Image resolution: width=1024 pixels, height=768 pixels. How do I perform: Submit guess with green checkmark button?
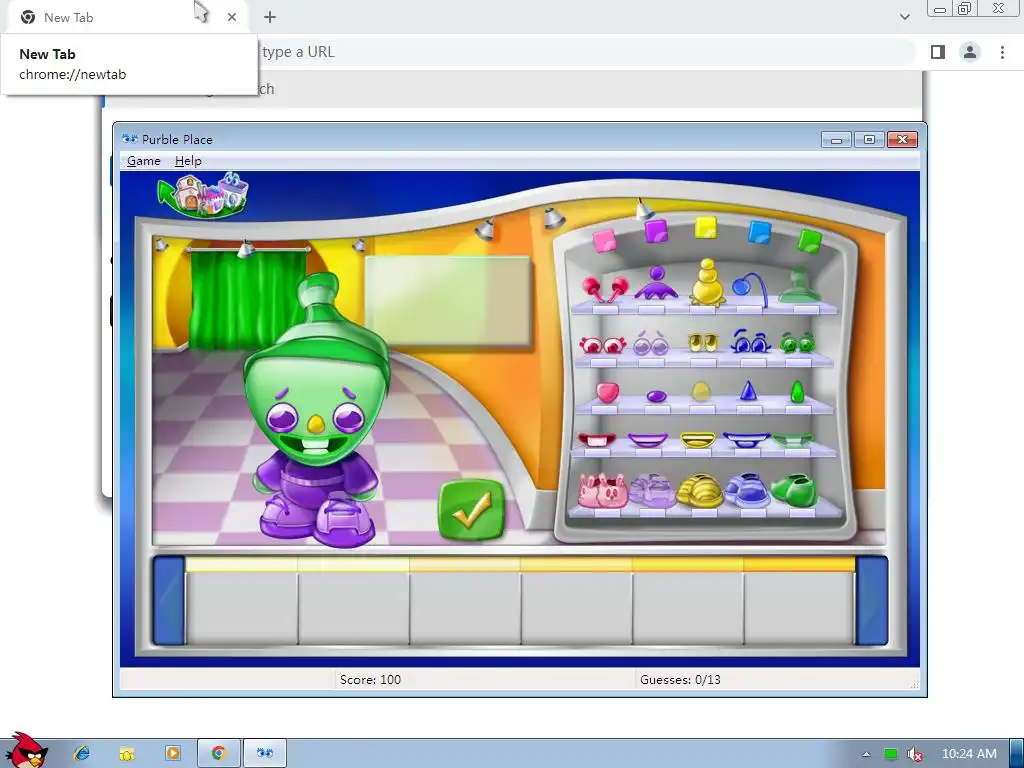click(472, 510)
